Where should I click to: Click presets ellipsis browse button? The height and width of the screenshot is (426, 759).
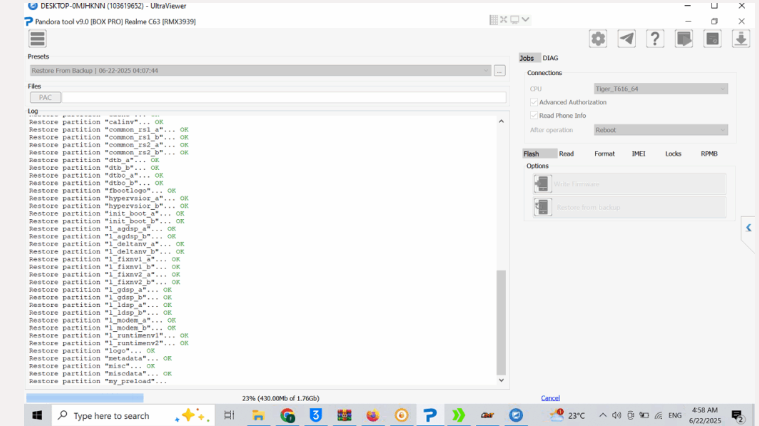(500, 71)
